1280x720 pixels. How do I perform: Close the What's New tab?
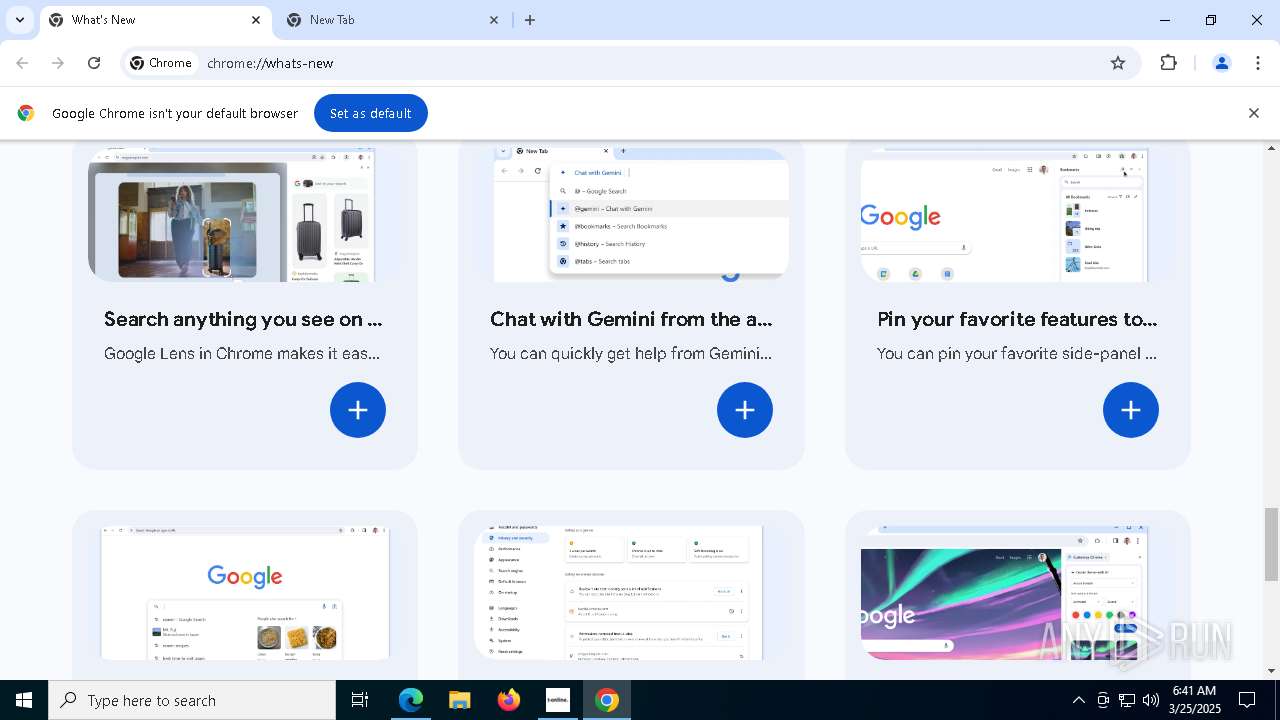[x=256, y=20]
